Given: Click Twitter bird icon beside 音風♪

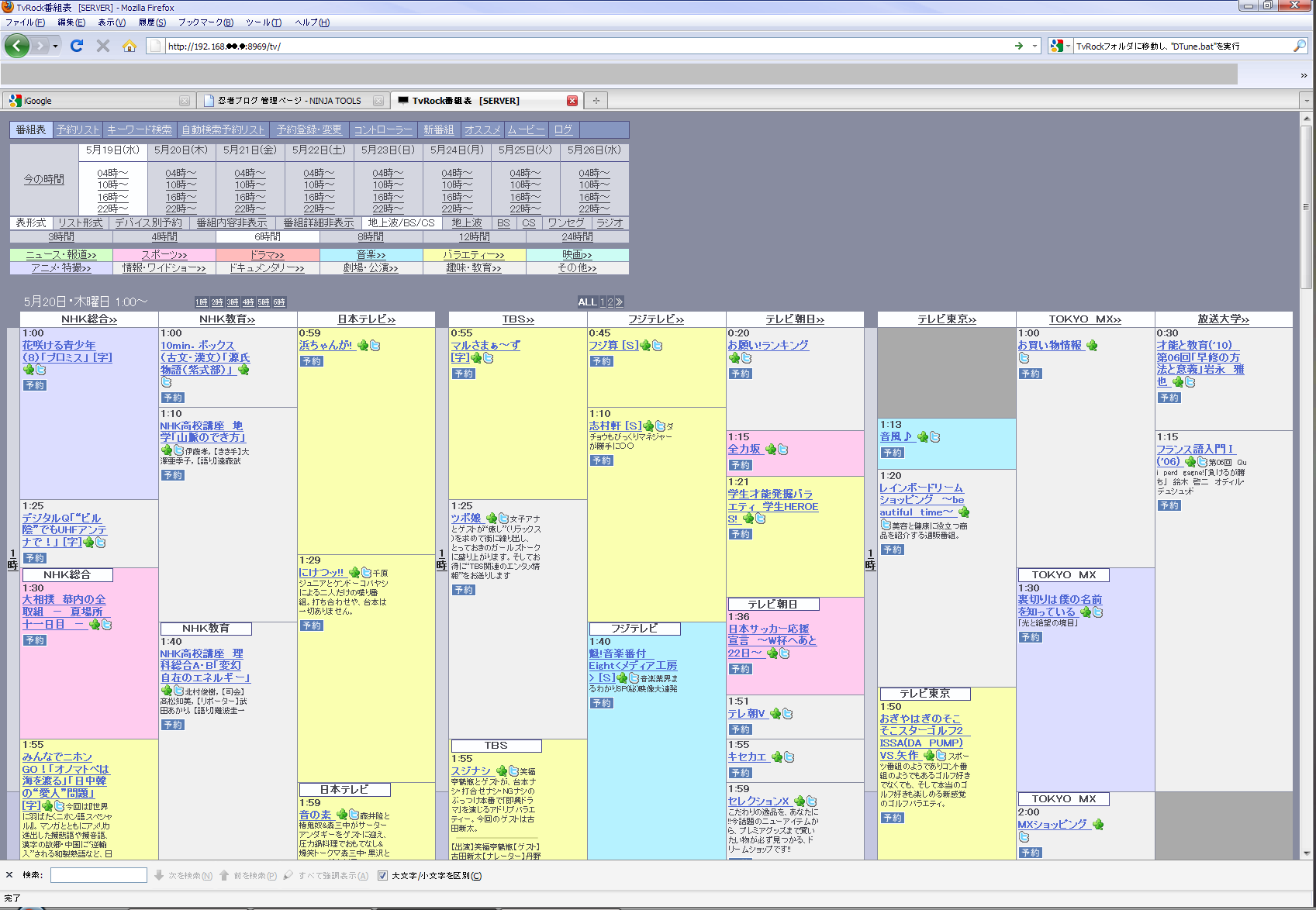Looking at the screenshot, I should (x=935, y=436).
